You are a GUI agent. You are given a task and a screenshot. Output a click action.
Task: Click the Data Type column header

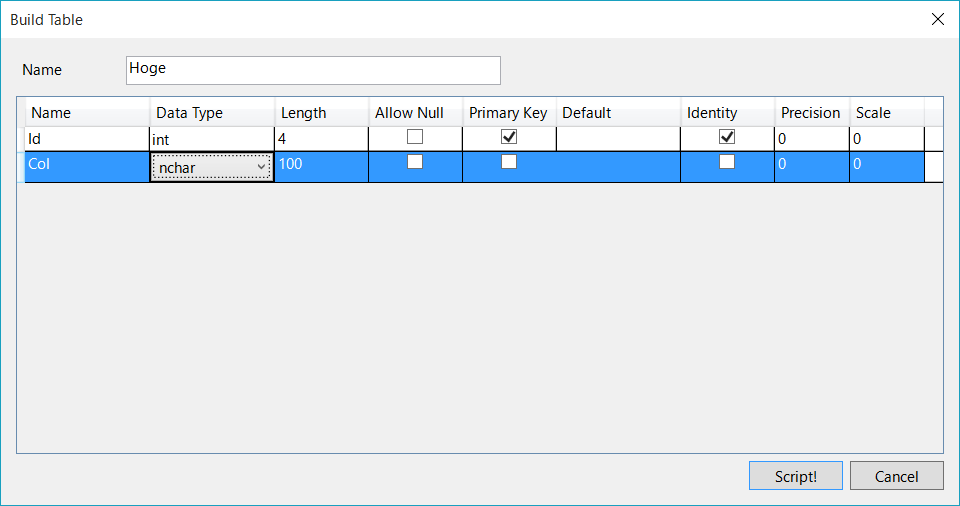click(212, 113)
